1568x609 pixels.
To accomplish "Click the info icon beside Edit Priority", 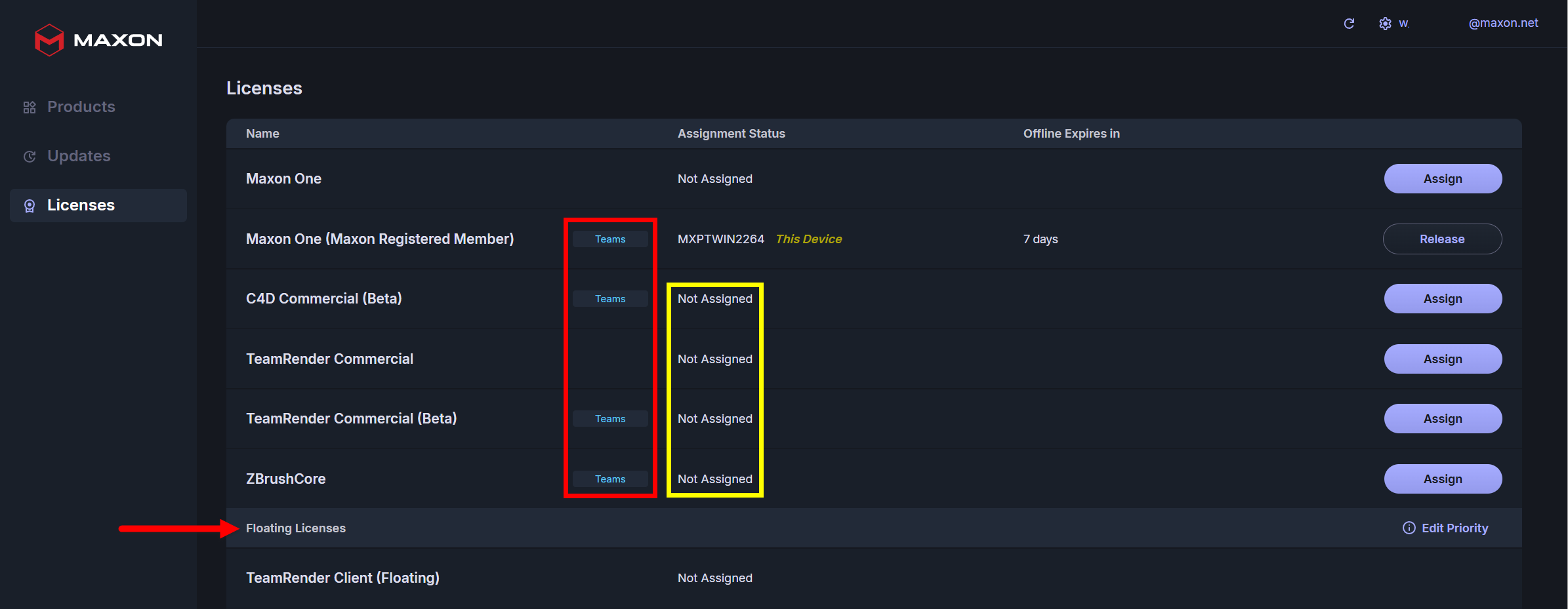I will click(x=1409, y=528).
